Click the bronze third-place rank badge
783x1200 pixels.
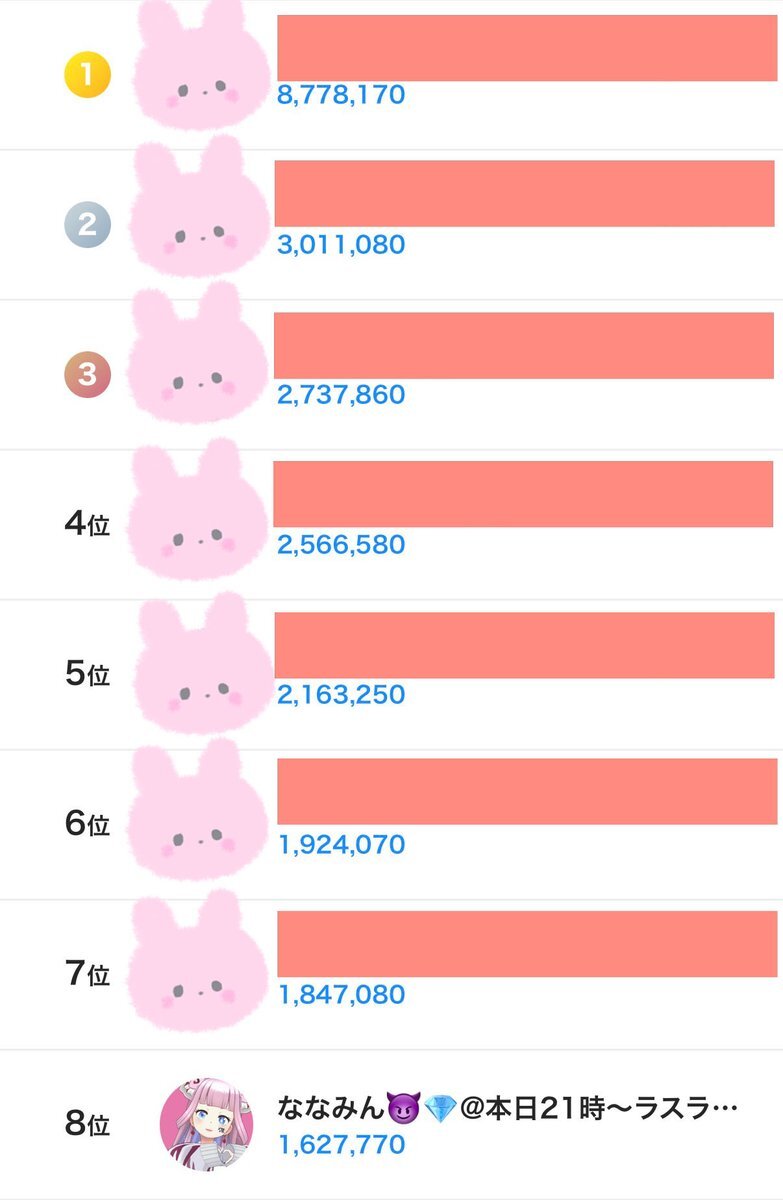(x=87, y=374)
